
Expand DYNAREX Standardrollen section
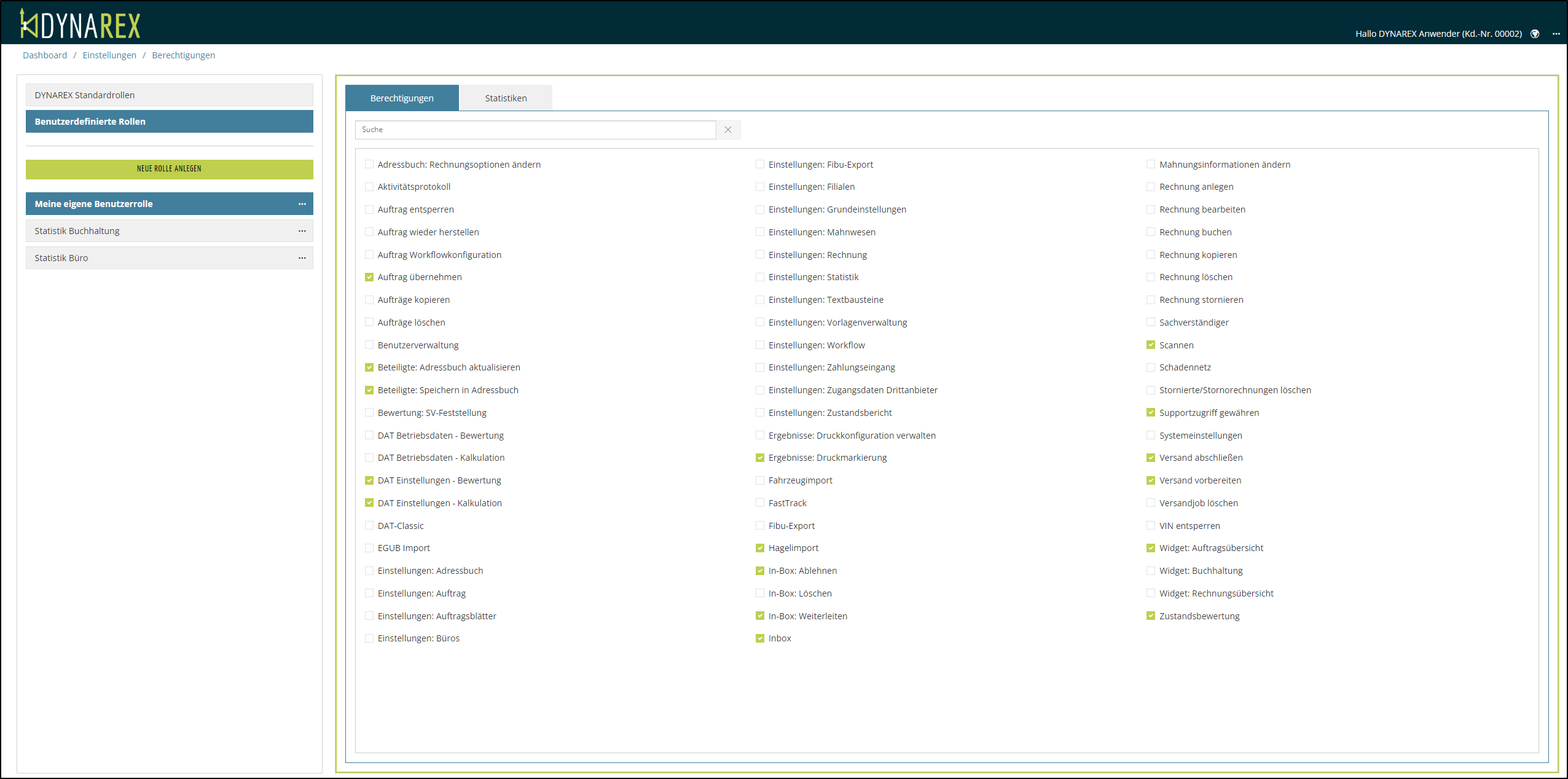pos(169,95)
